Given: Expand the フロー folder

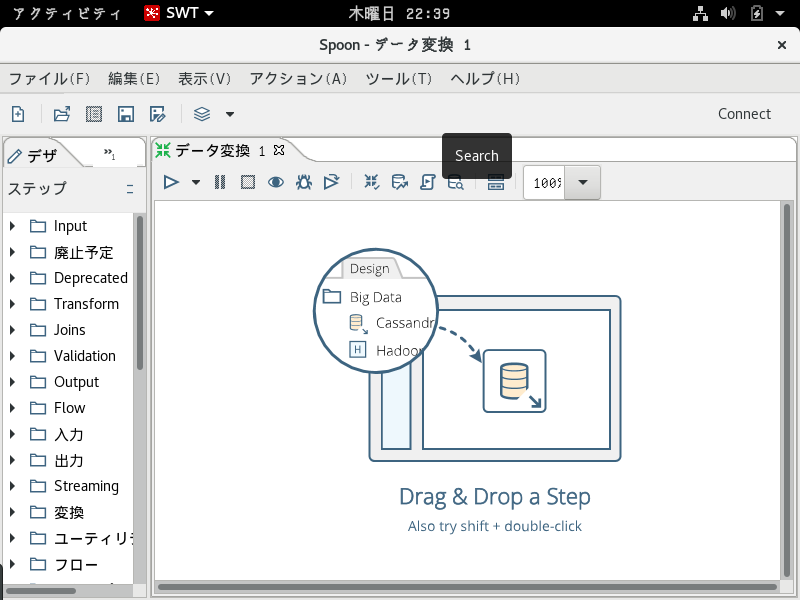Looking at the screenshot, I should tap(13, 564).
